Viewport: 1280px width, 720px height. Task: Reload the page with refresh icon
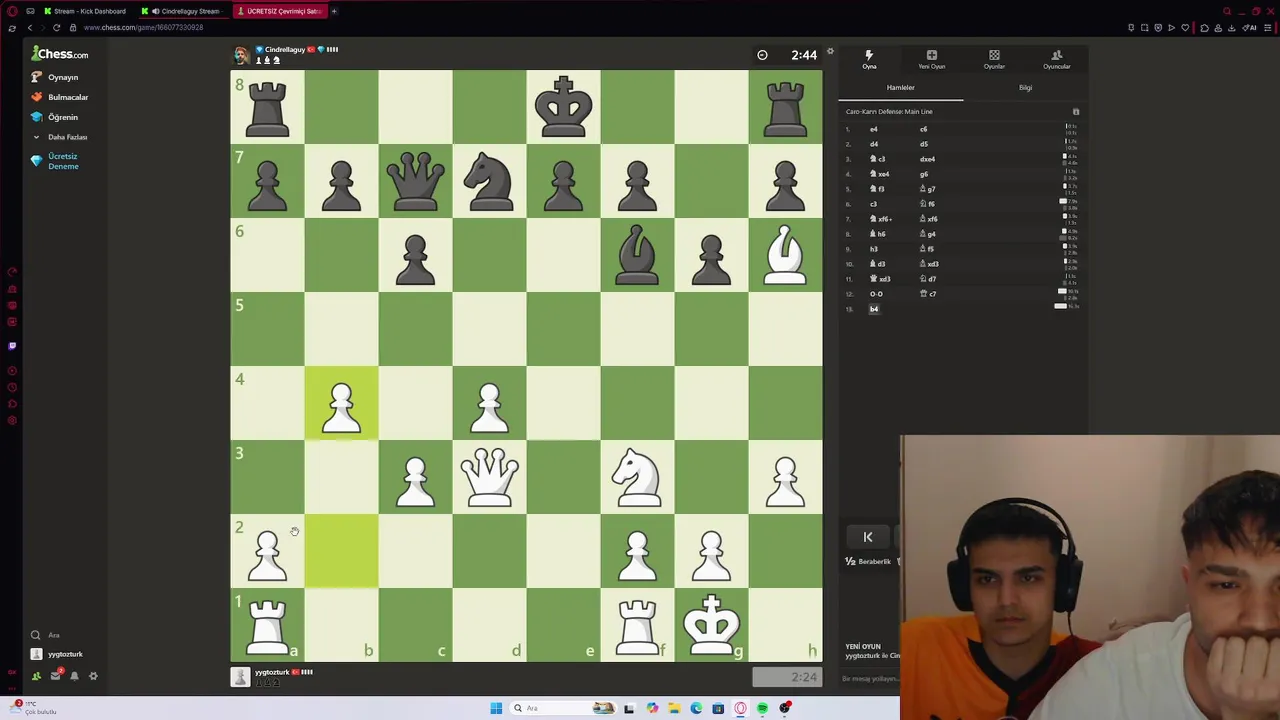pyautogui.click(x=56, y=28)
